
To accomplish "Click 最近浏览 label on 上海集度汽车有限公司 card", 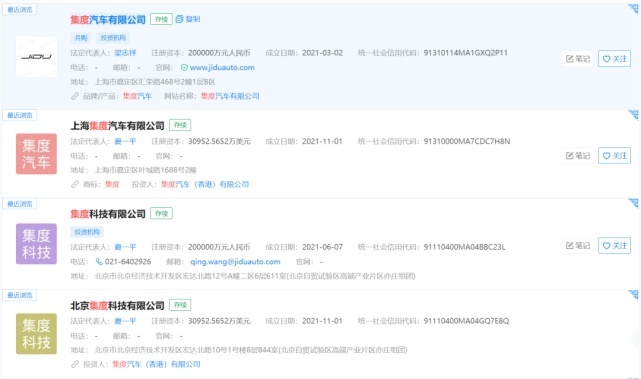I will (20, 115).
